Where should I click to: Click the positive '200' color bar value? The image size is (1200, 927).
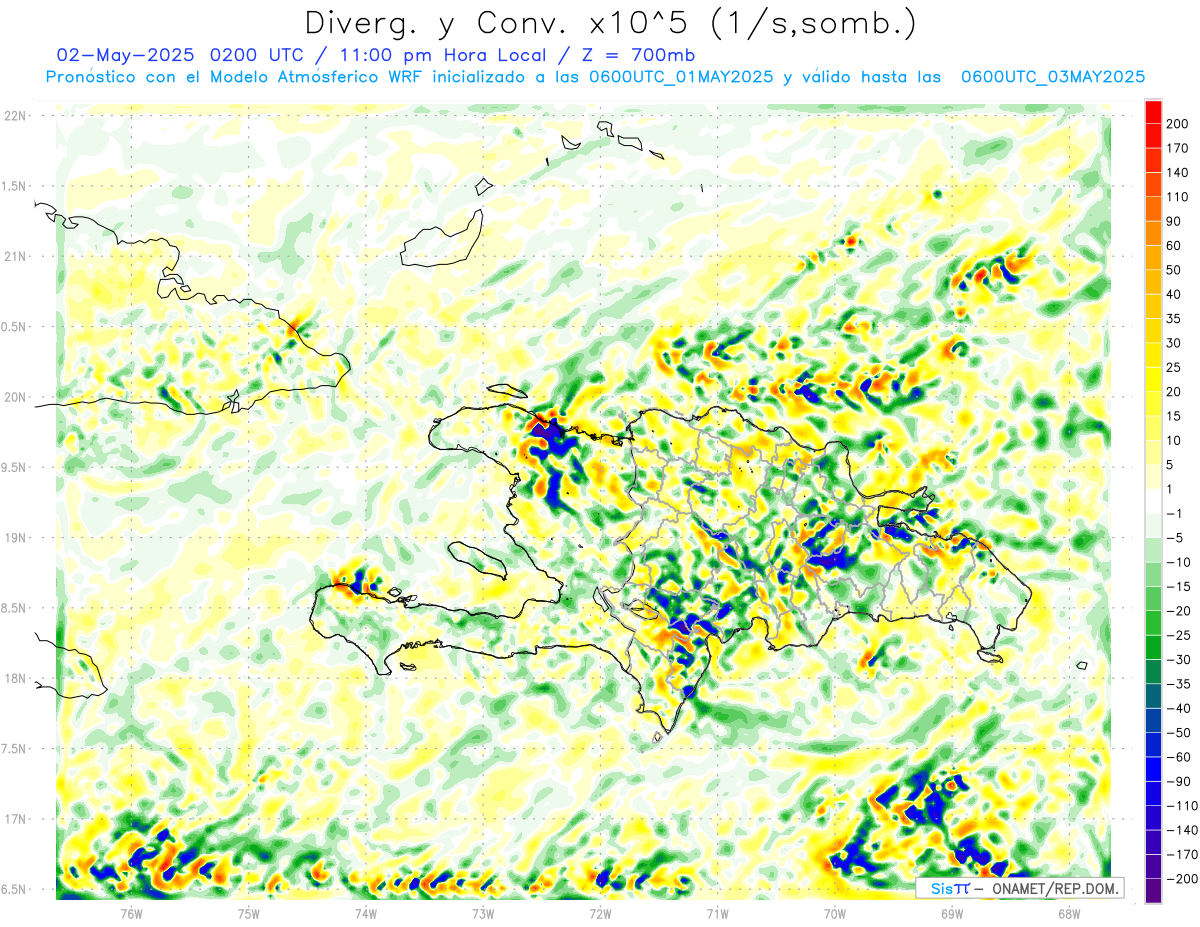tap(1178, 124)
